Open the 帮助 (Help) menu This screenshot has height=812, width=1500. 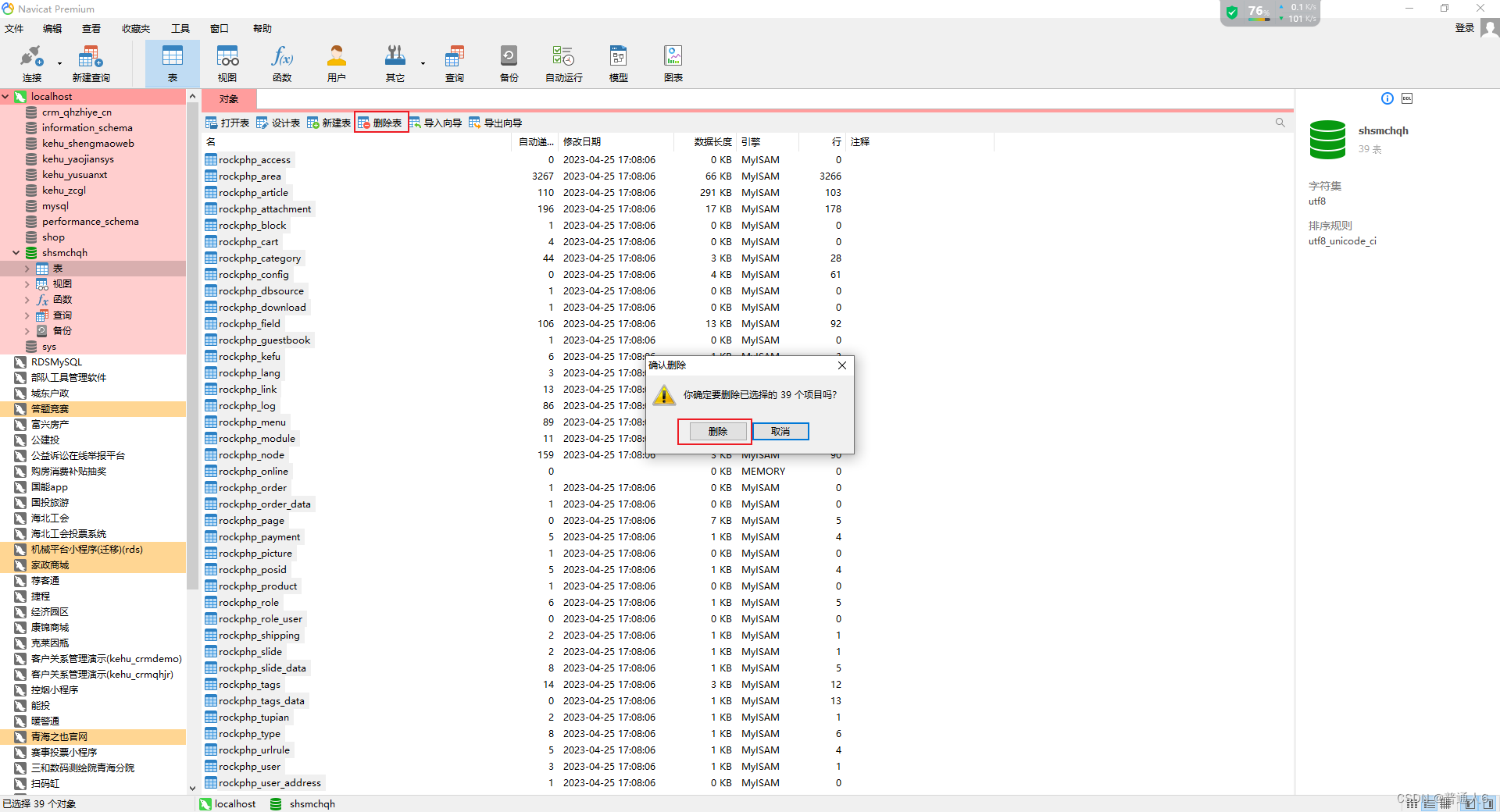click(262, 28)
